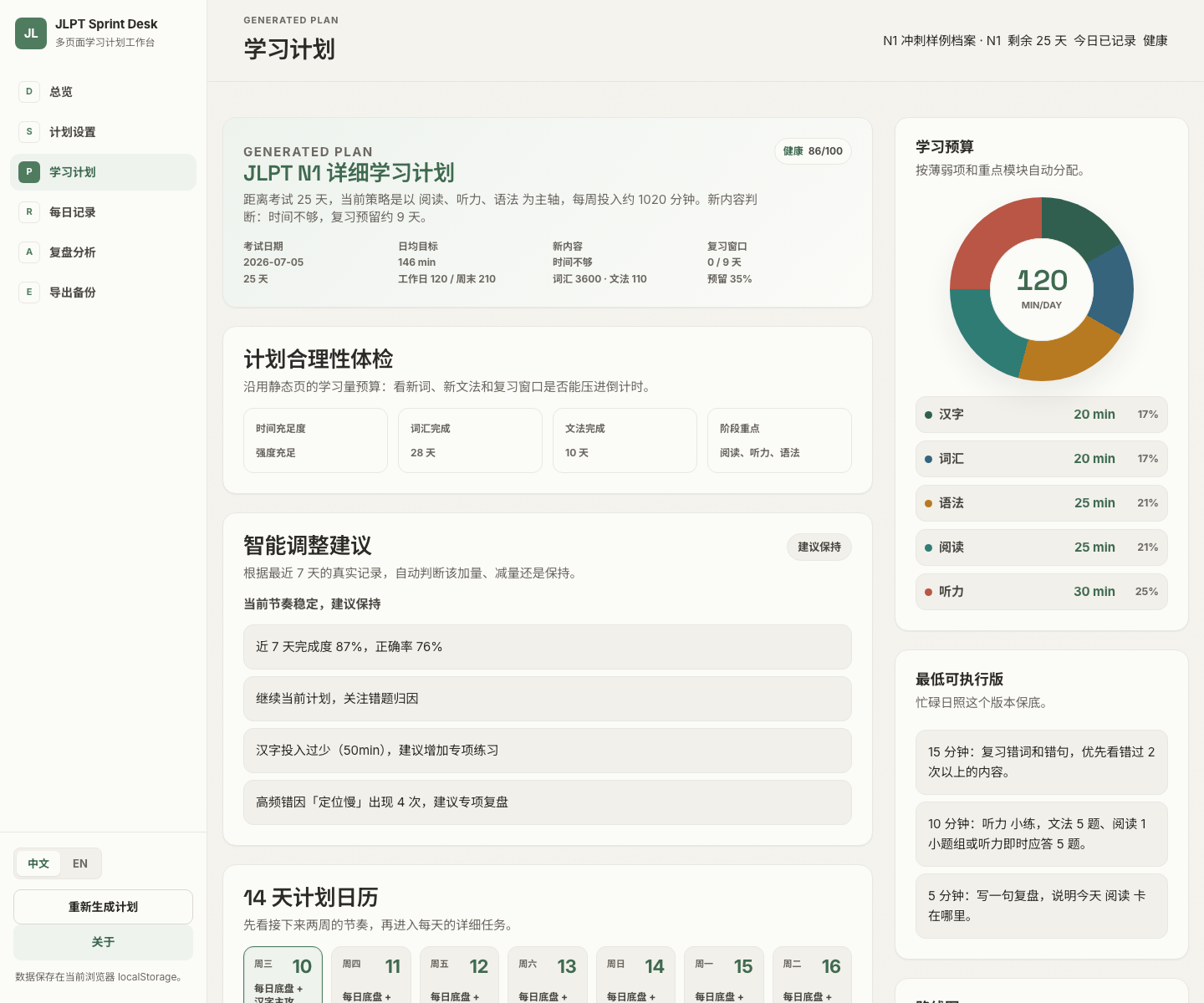This screenshot has height=1003, width=1204.
Task: Click header profile N1 冲刺样例档案 · N1
Action: click(x=941, y=41)
